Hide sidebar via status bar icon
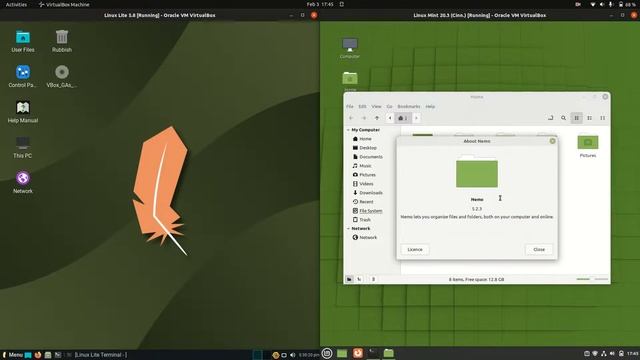Screen dimensions: 640x360 pyautogui.click(x=373, y=279)
